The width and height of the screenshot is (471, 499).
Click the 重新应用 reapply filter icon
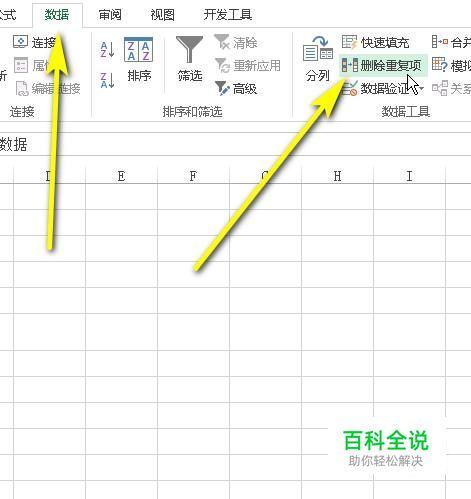(222, 65)
